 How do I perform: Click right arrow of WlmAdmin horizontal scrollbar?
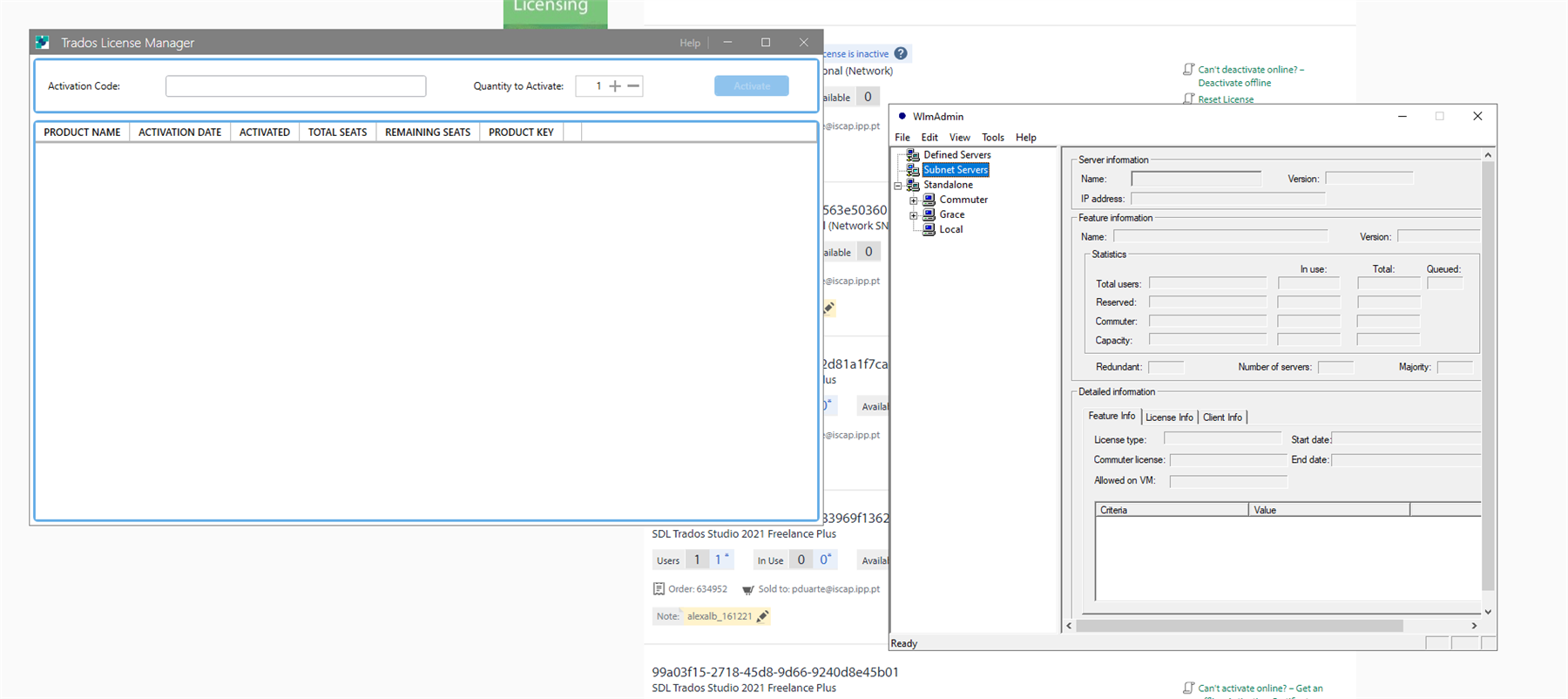pyautogui.click(x=1474, y=626)
